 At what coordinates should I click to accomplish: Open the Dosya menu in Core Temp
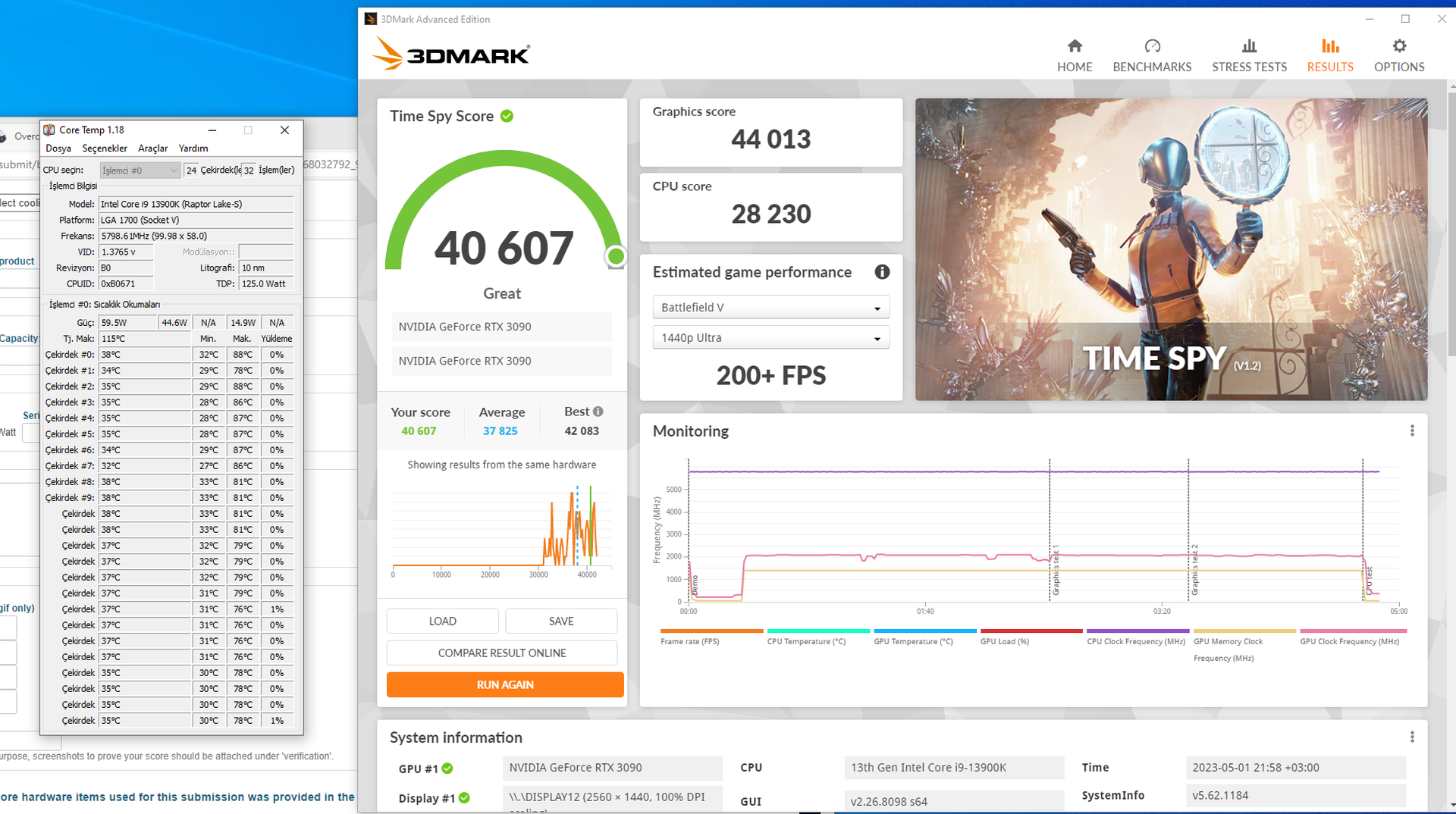coord(58,149)
